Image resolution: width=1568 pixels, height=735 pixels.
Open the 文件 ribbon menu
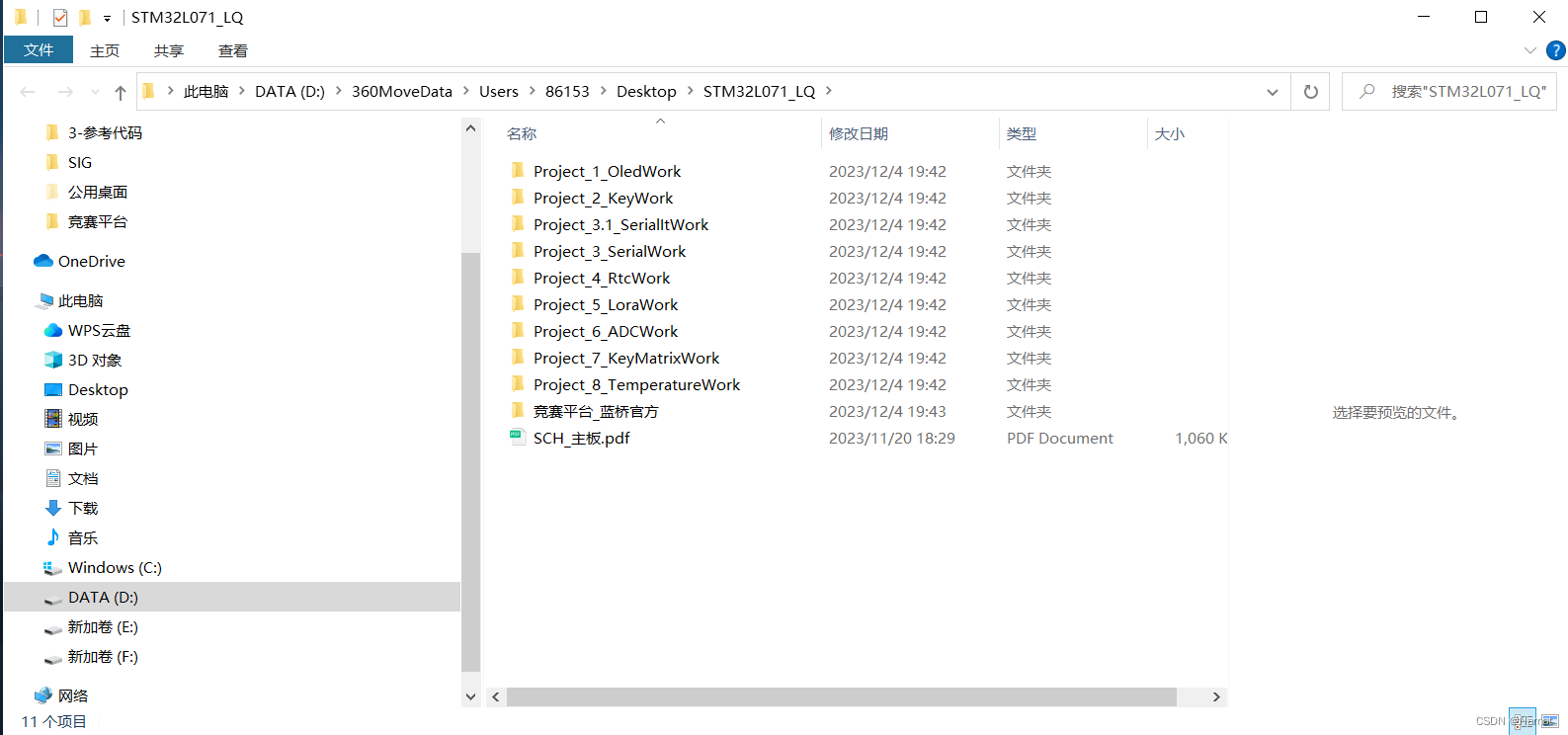39,50
